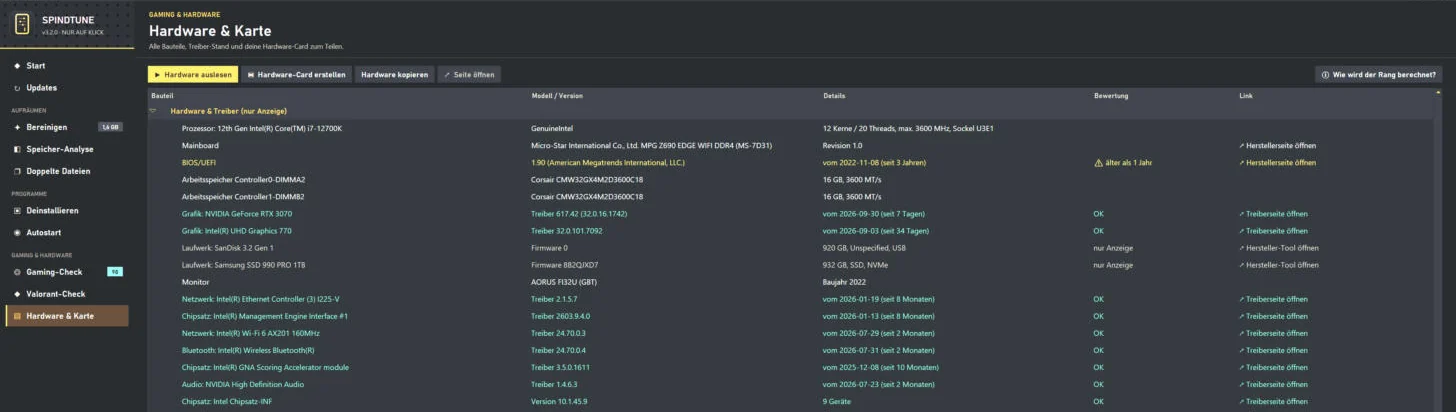Open Treiberseite for NVIDIA GeForce RTX 3070

tap(1273, 214)
